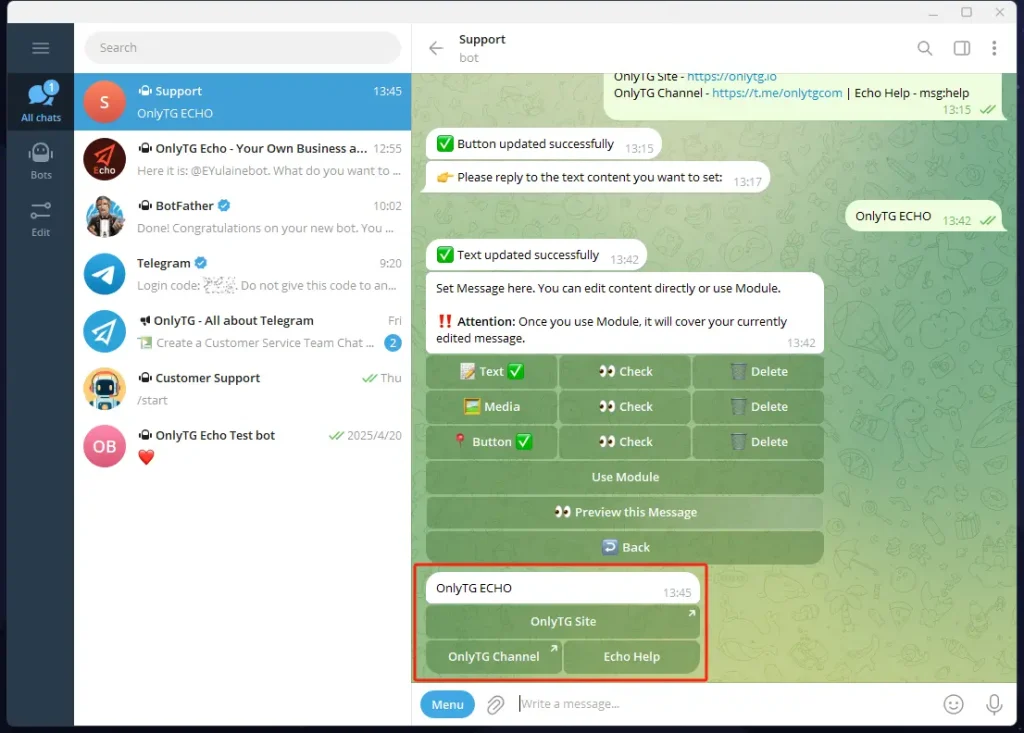The height and width of the screenshot is (733, 1024).
Task: Open the onlytg.io site link
Action: 731,77
